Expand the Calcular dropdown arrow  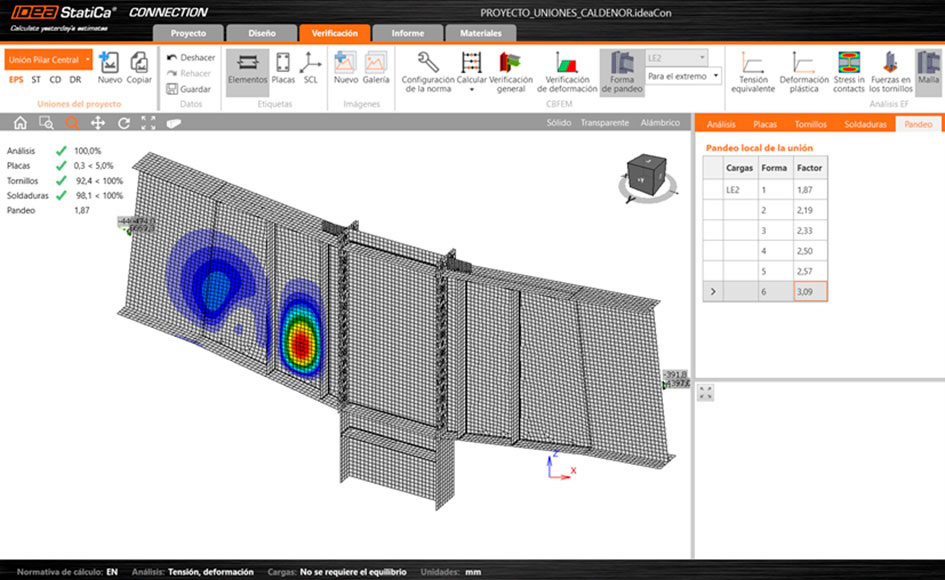[471, 90]
